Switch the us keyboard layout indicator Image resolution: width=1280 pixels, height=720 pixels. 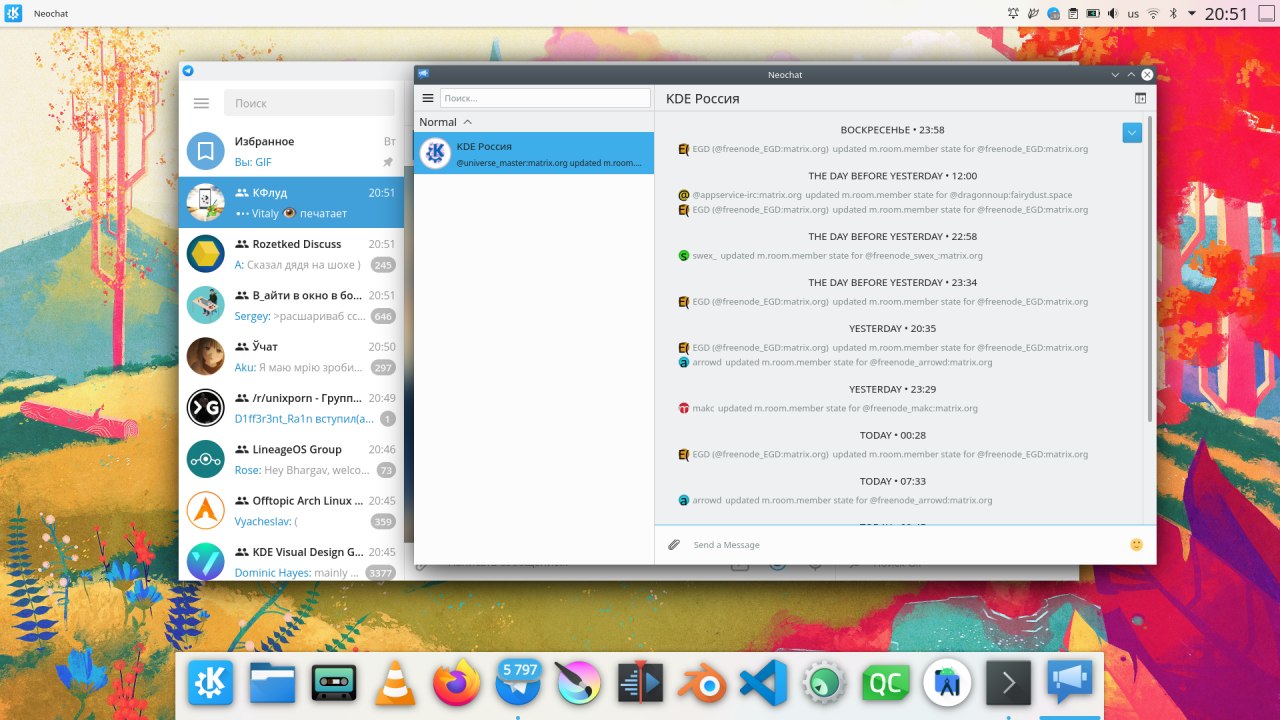(1133, 14)
